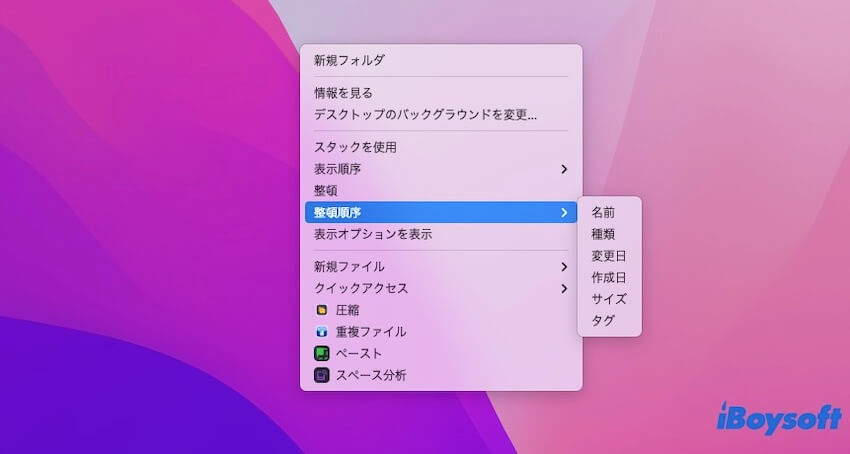Choose 種類 in the sort submenu
The height and width of the screenshot is (454, 850).
(603, 234)
